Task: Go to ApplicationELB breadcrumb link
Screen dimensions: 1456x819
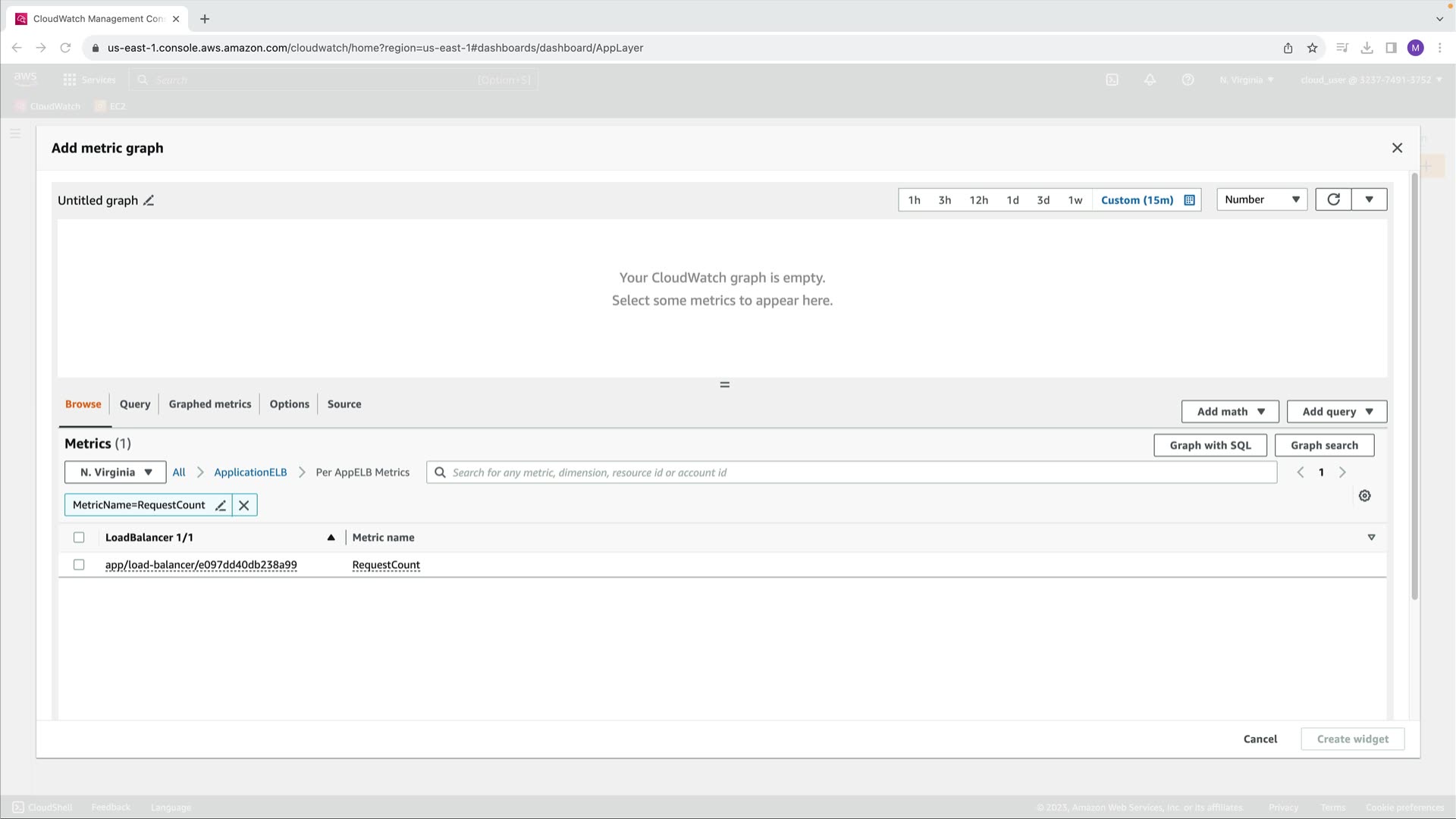Action: coord(250,472)
